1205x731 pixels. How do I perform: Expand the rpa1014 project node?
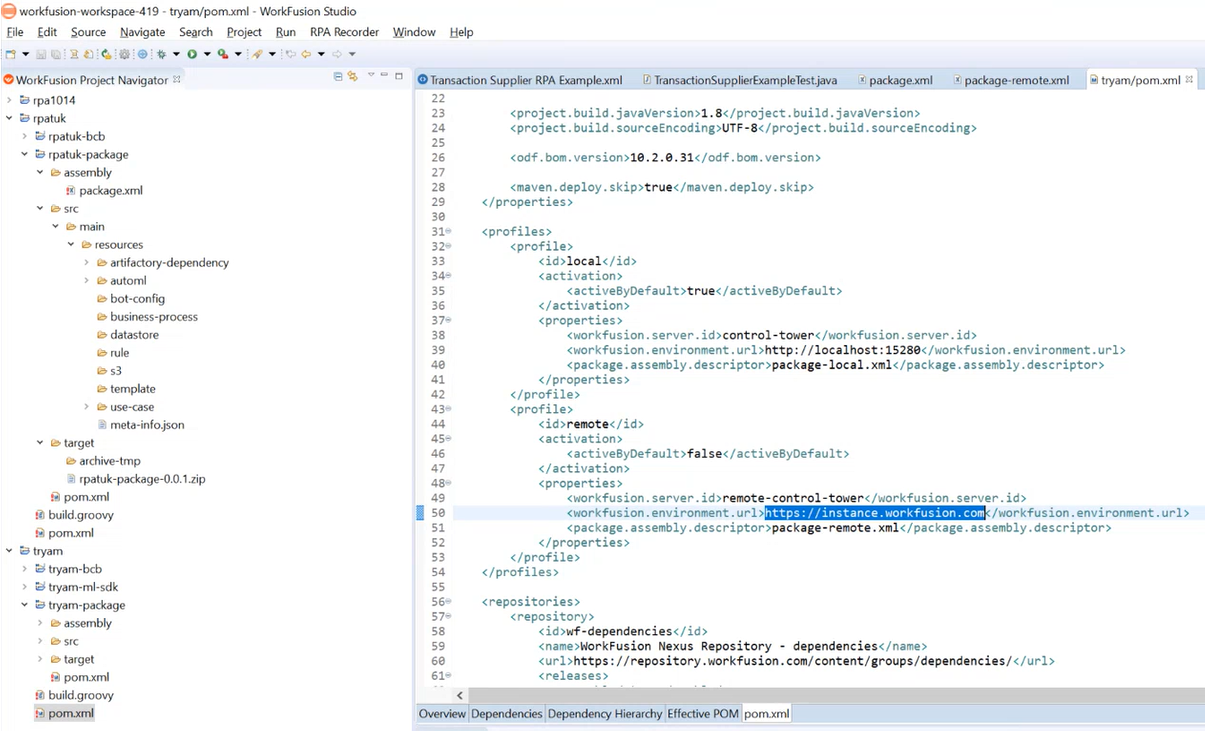(10, 100)
